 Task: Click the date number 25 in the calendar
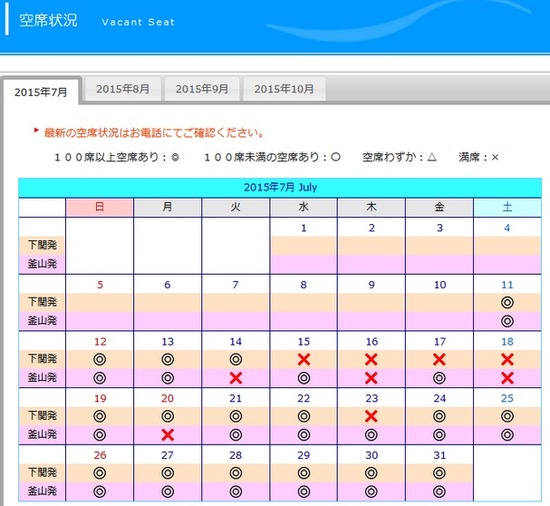[507, 398]
